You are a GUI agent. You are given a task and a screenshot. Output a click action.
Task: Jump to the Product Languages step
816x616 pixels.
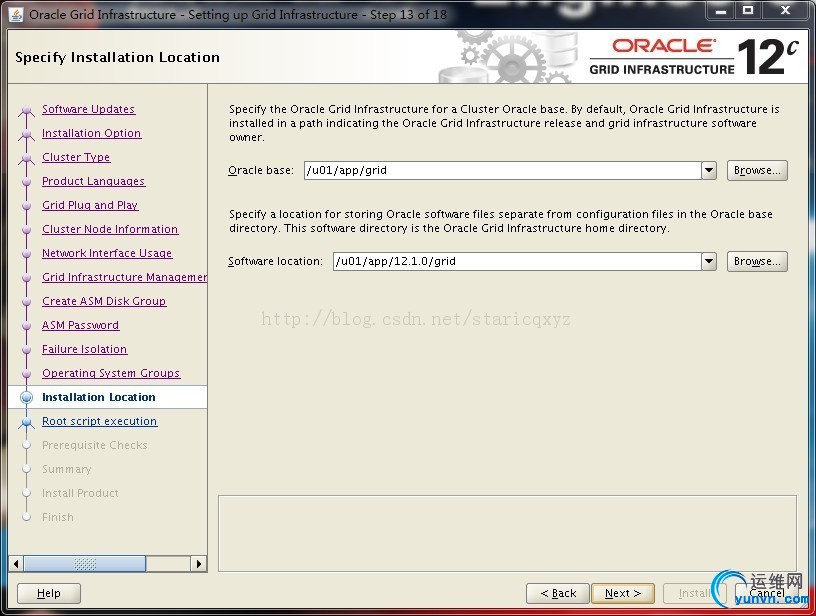point(93,181)
